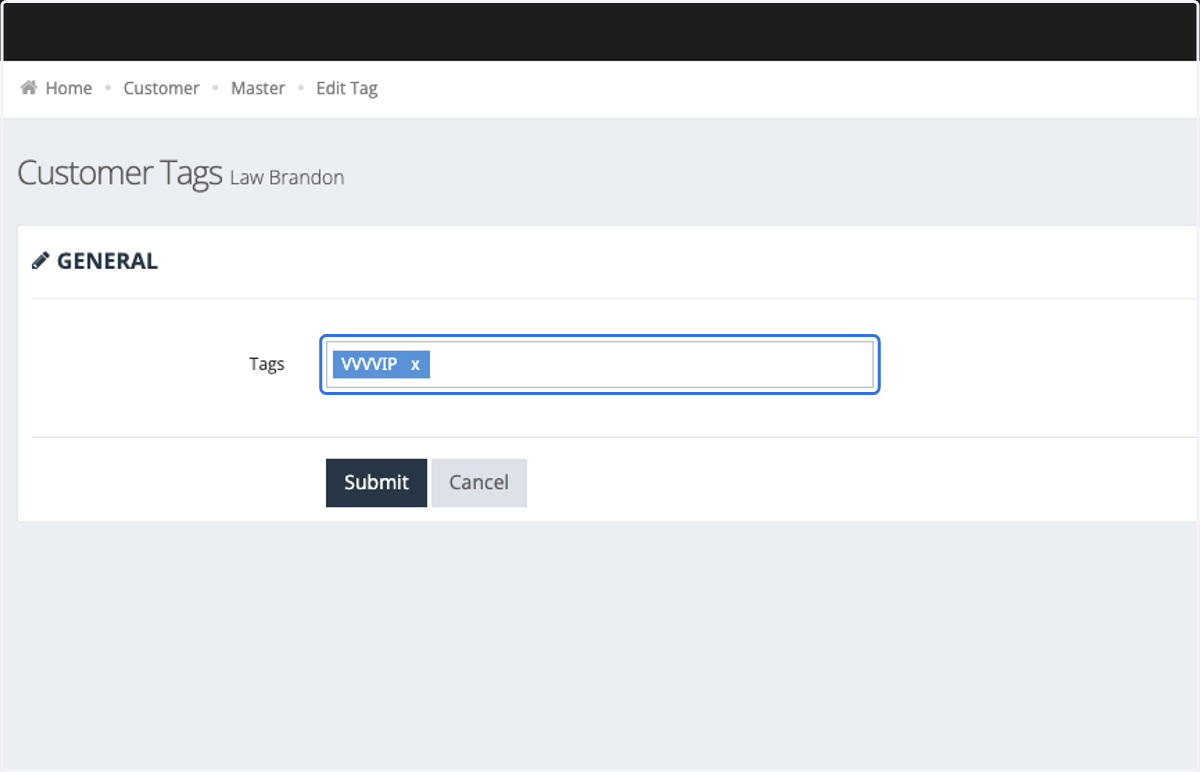
Task: Open the Customer breadcrumb link
Action: (x=161, y=88)
